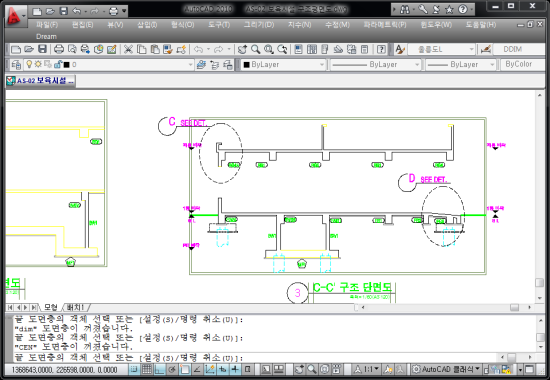Open AutoCAD 클래식 workspace switcher
Viewport: 550px width, 380px height.
pyautogui.click(x=446, y=369)
